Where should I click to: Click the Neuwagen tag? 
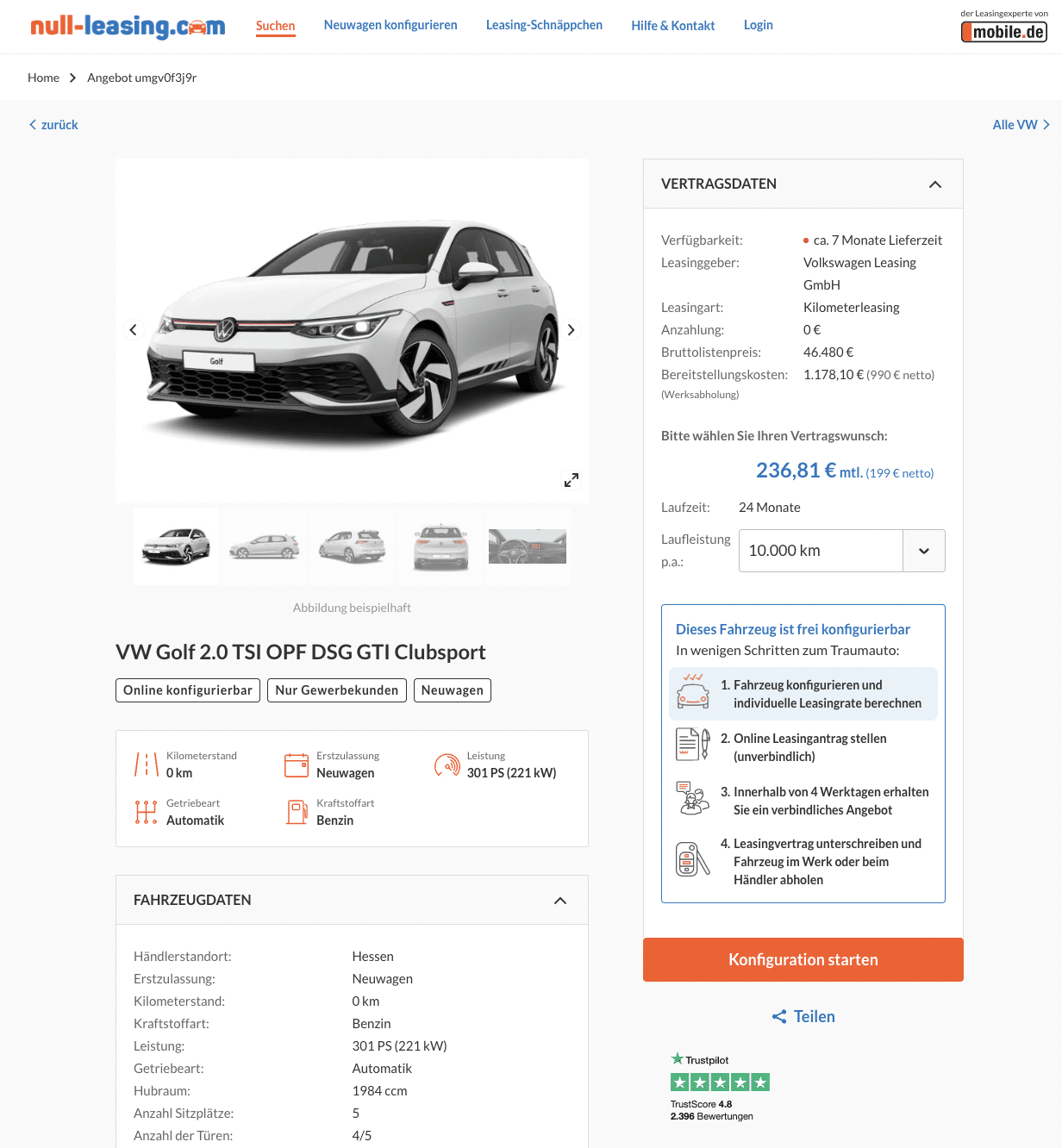tap(453, 690)
